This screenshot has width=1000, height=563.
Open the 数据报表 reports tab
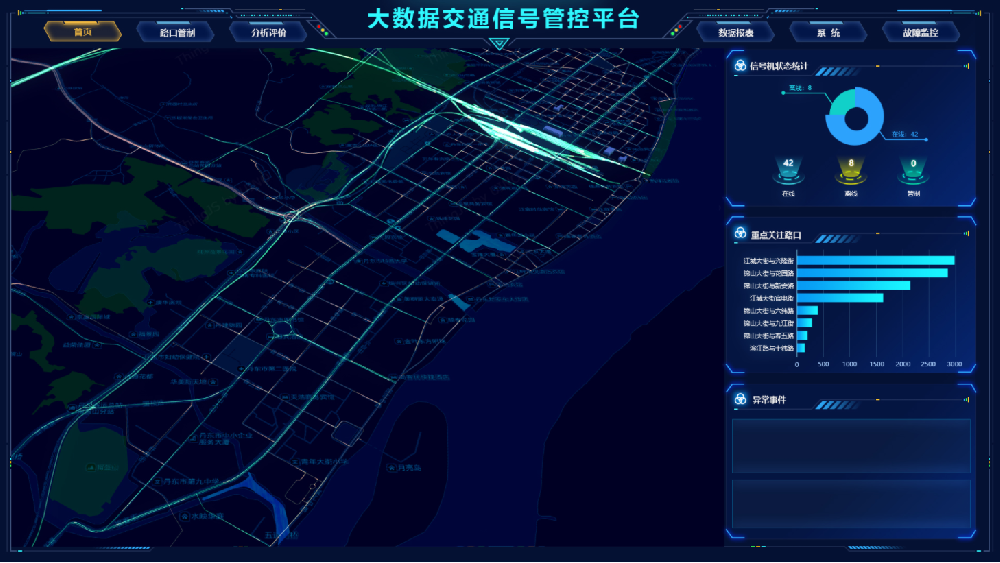[x=735, y=32]
